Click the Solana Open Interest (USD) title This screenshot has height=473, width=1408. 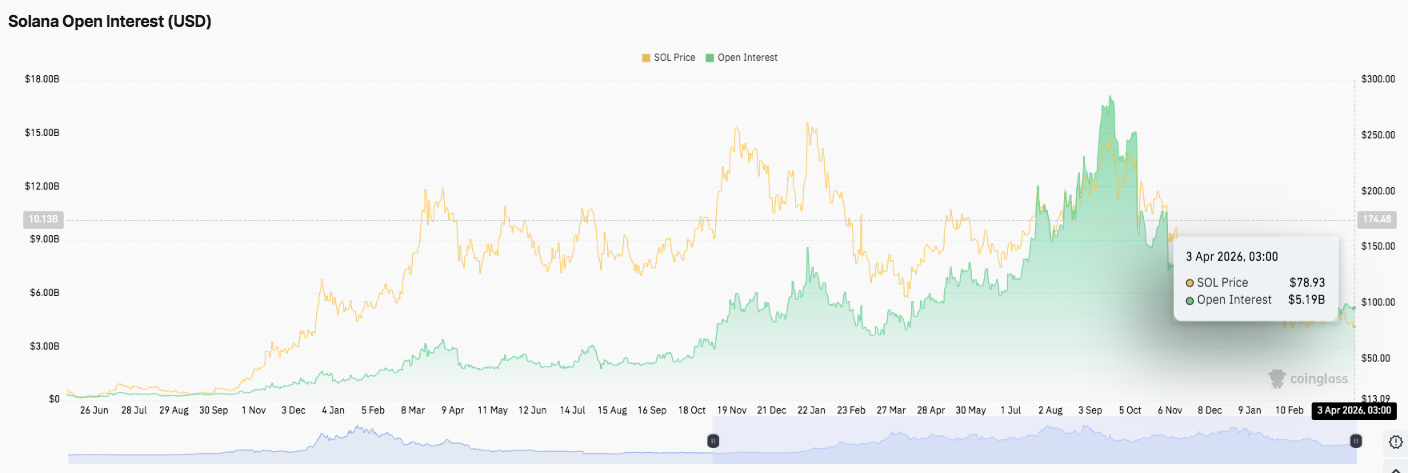(110, 21)
